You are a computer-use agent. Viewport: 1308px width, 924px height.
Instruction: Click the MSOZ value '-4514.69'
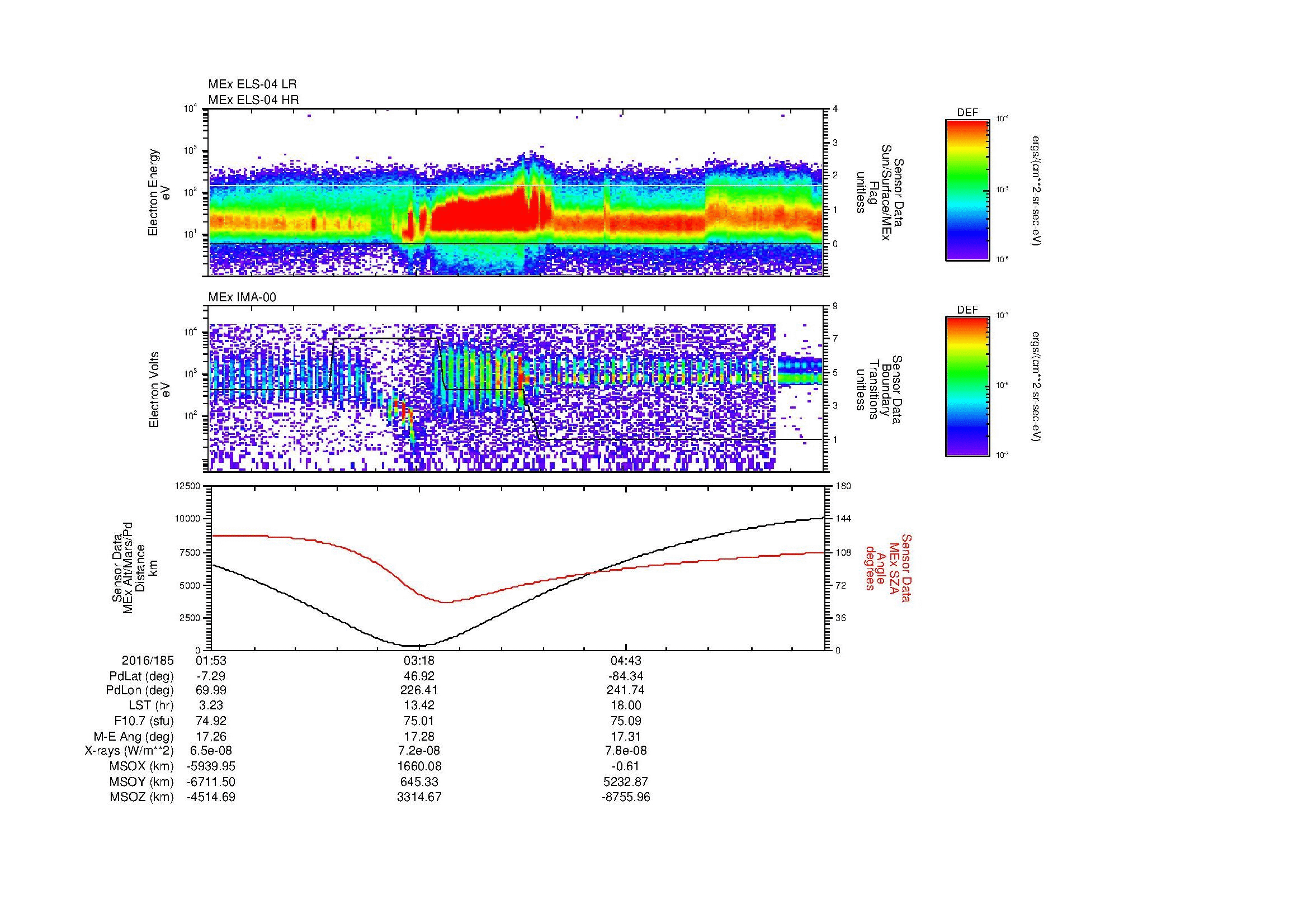(x=211, y=797)
